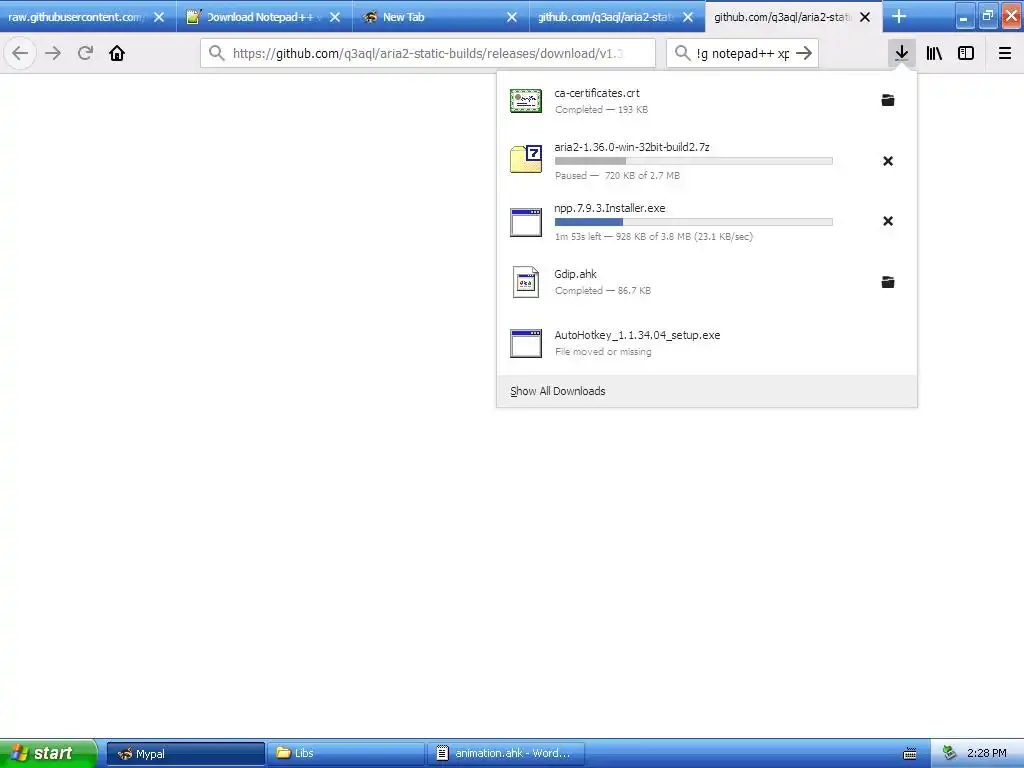Click the AutoHotkey setup executable icon
Screen dimensions: 1024x768
click(526, 344)
